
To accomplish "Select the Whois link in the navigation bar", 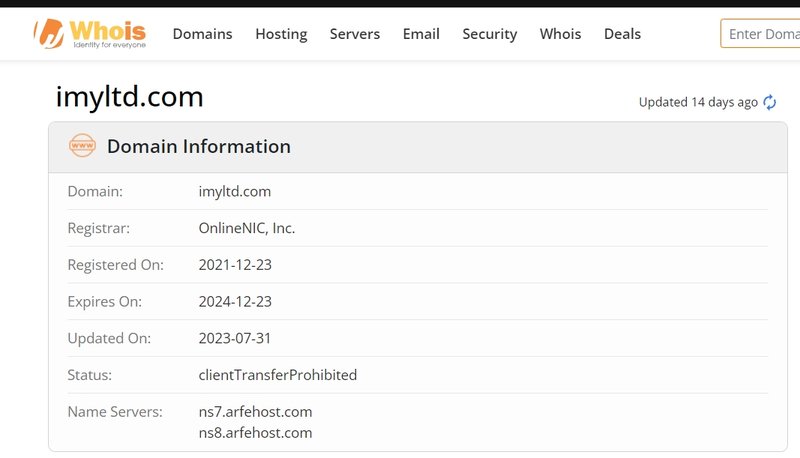I will (560, 34).
